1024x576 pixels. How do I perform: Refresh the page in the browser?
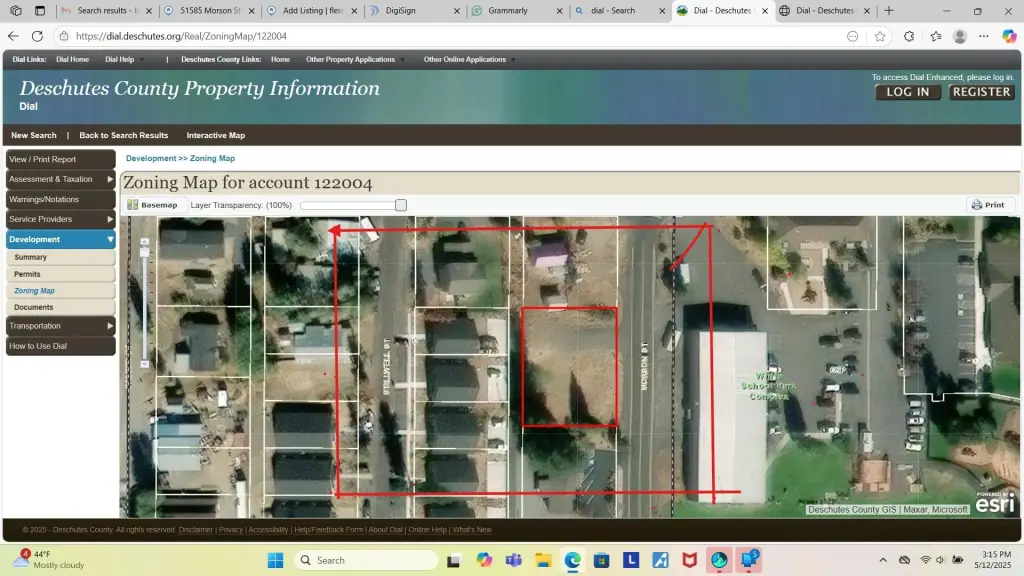point(37,36)
